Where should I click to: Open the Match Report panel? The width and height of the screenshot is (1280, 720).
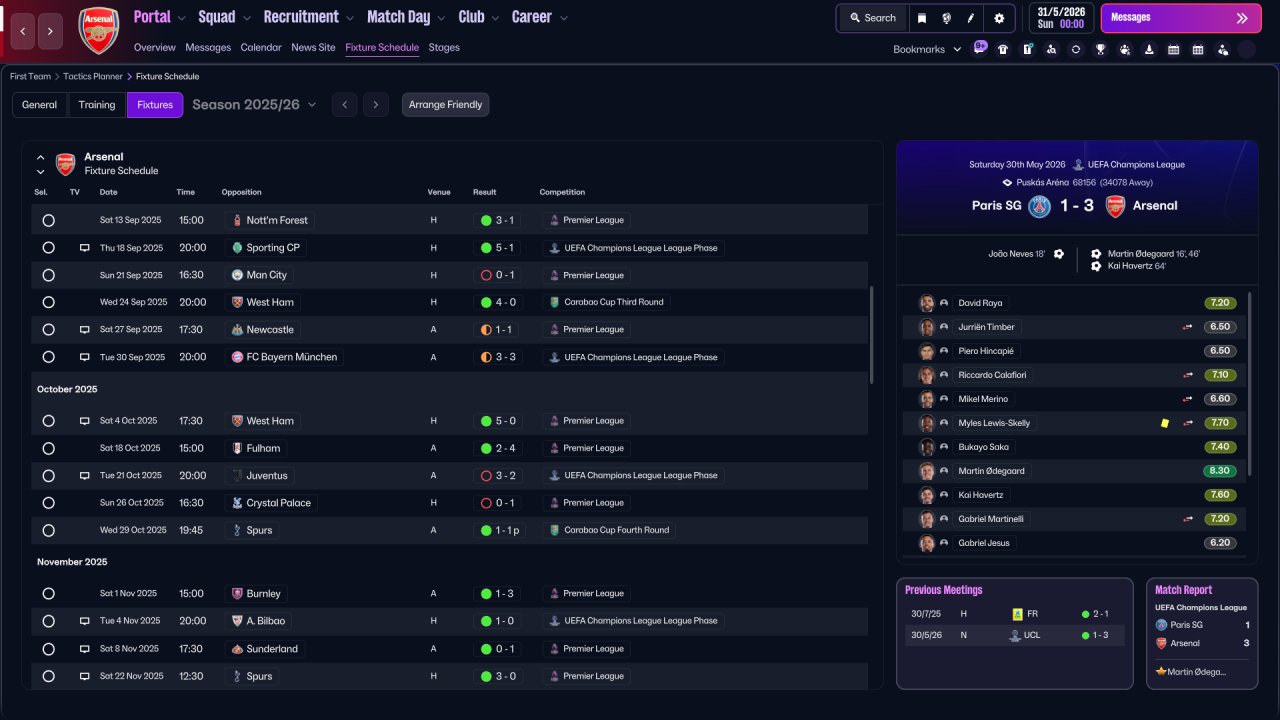point(1202,633)
